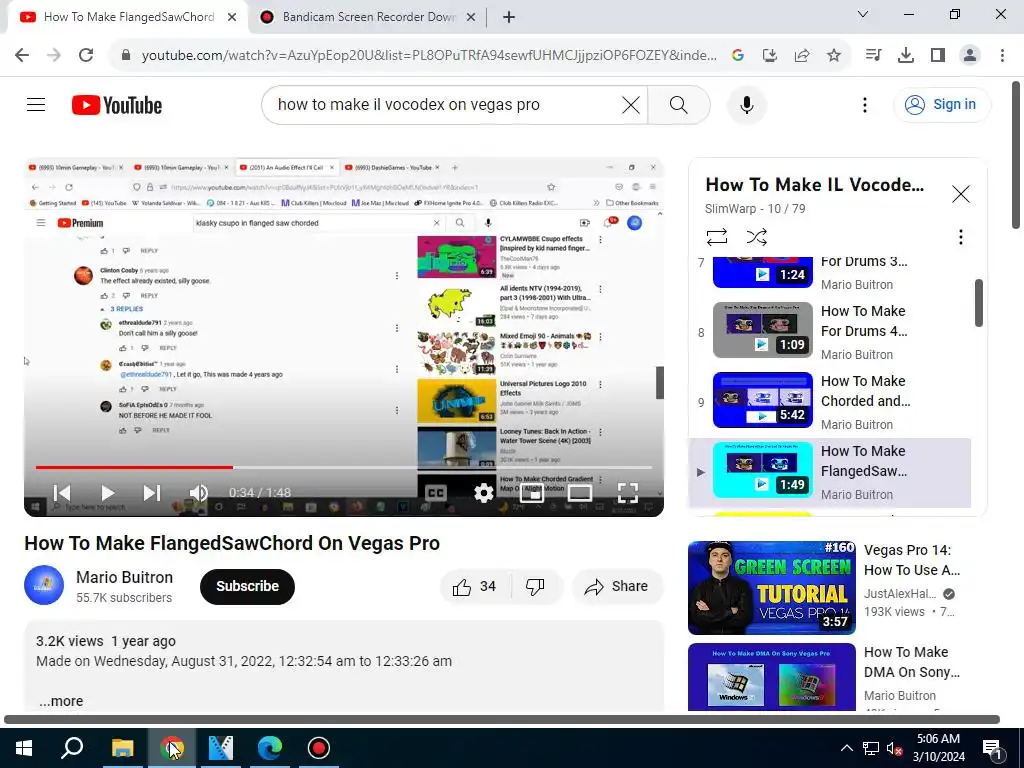Screen dimensions: 1024x768
Task: Open the Chrome tab search chevron
Action: pos(863,14)
